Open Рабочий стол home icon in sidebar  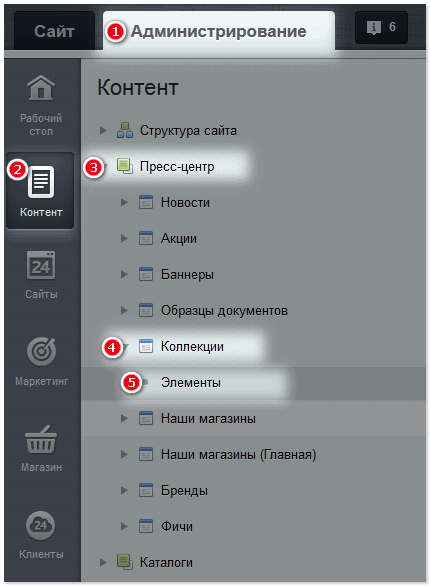click(x=41, y=88)
